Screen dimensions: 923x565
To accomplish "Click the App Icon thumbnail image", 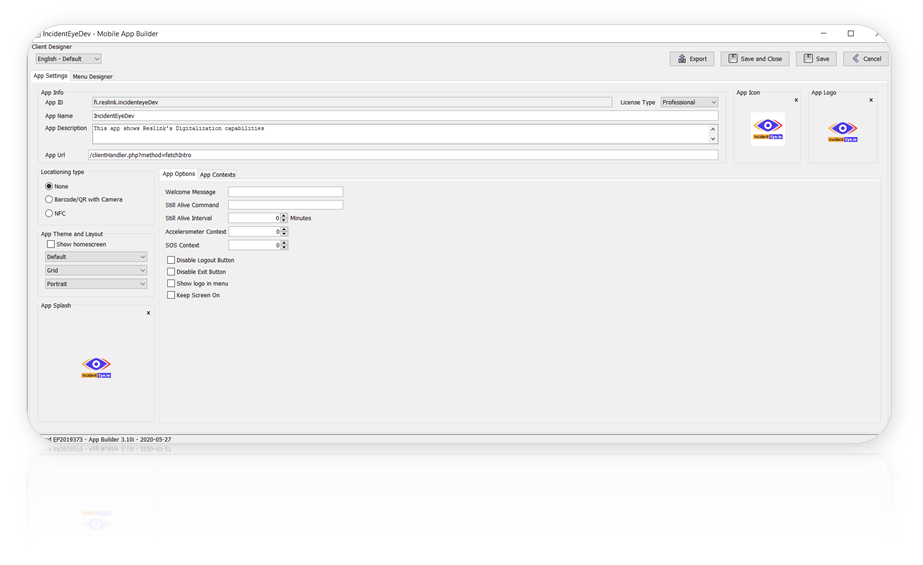I will (768, 130).
